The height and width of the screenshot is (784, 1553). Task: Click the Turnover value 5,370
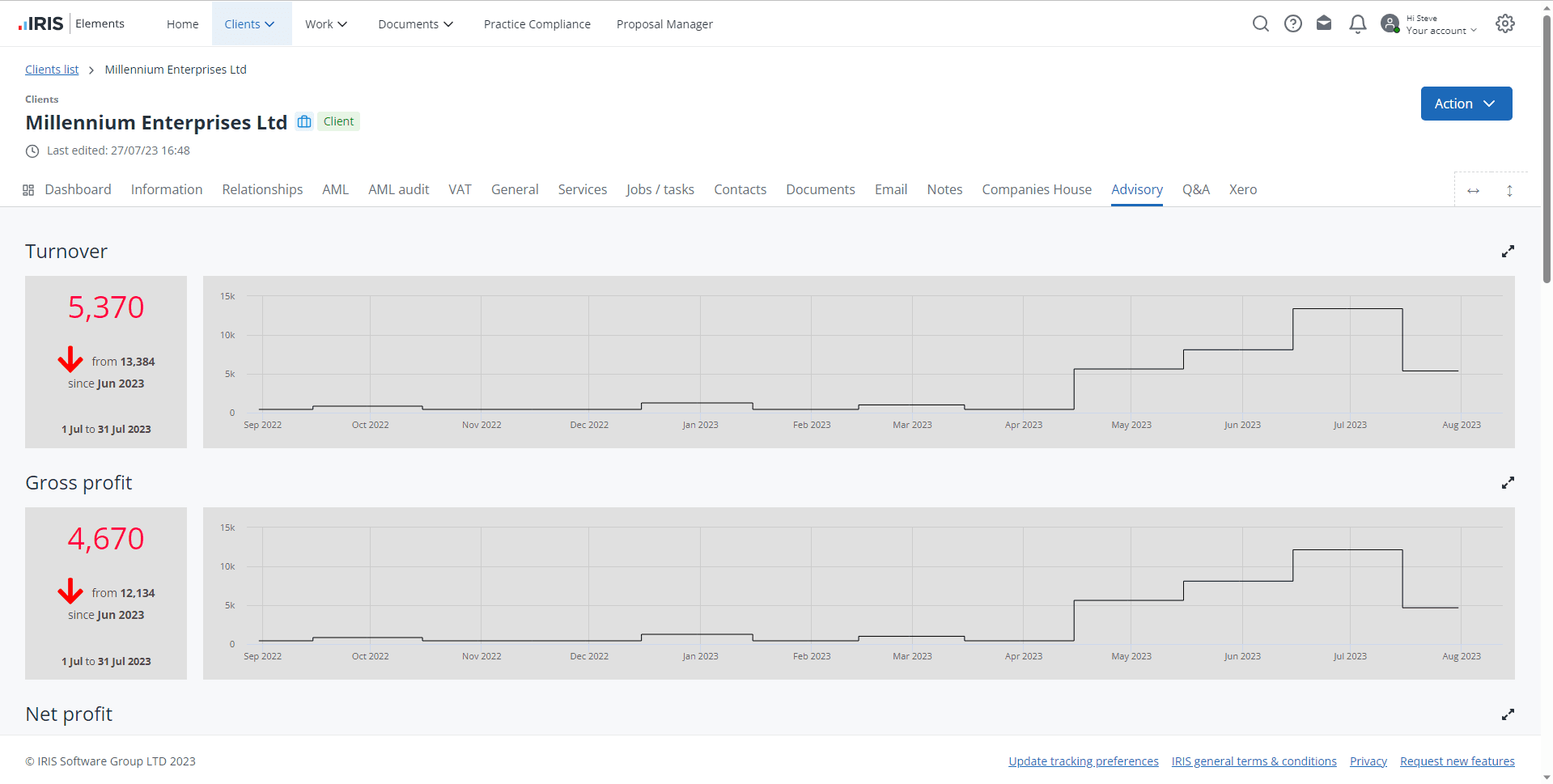106,307
